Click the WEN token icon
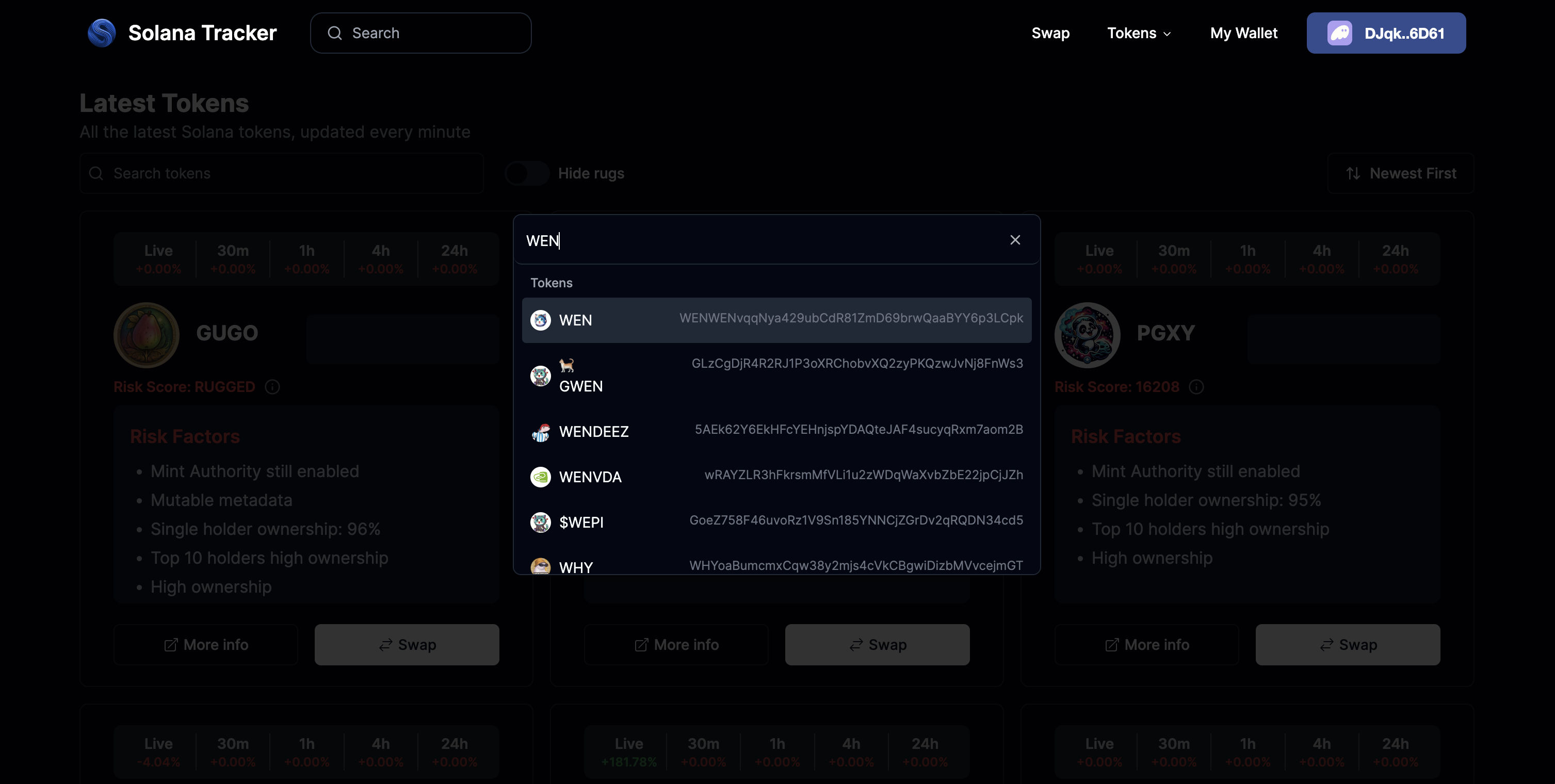1555x784 pixels. [x=540, y=320]
